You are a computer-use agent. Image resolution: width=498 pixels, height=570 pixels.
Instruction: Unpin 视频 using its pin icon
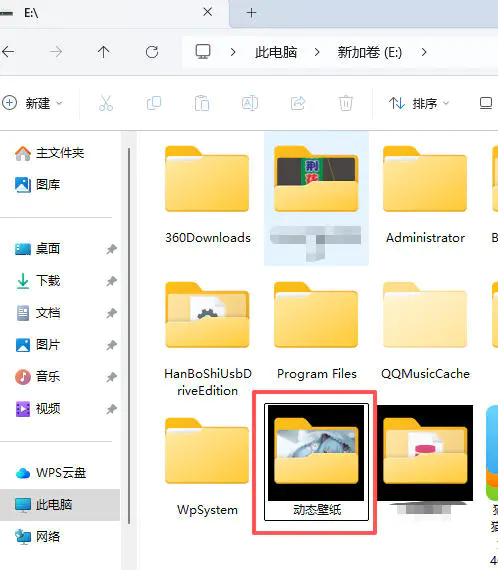(111, 409)
